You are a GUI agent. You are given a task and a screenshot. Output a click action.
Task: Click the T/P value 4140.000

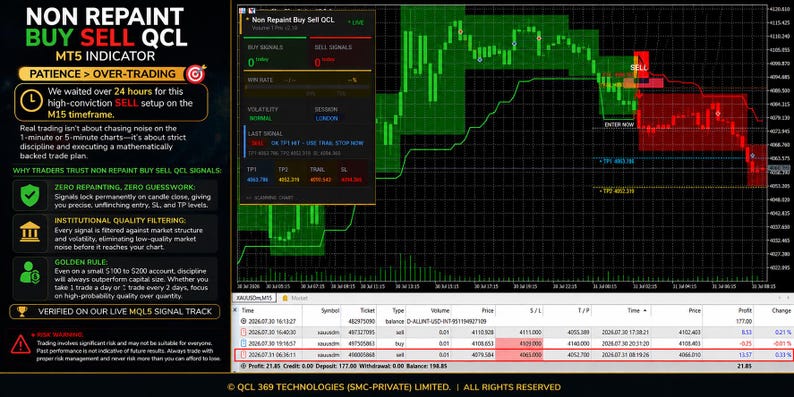coord(579,343)
